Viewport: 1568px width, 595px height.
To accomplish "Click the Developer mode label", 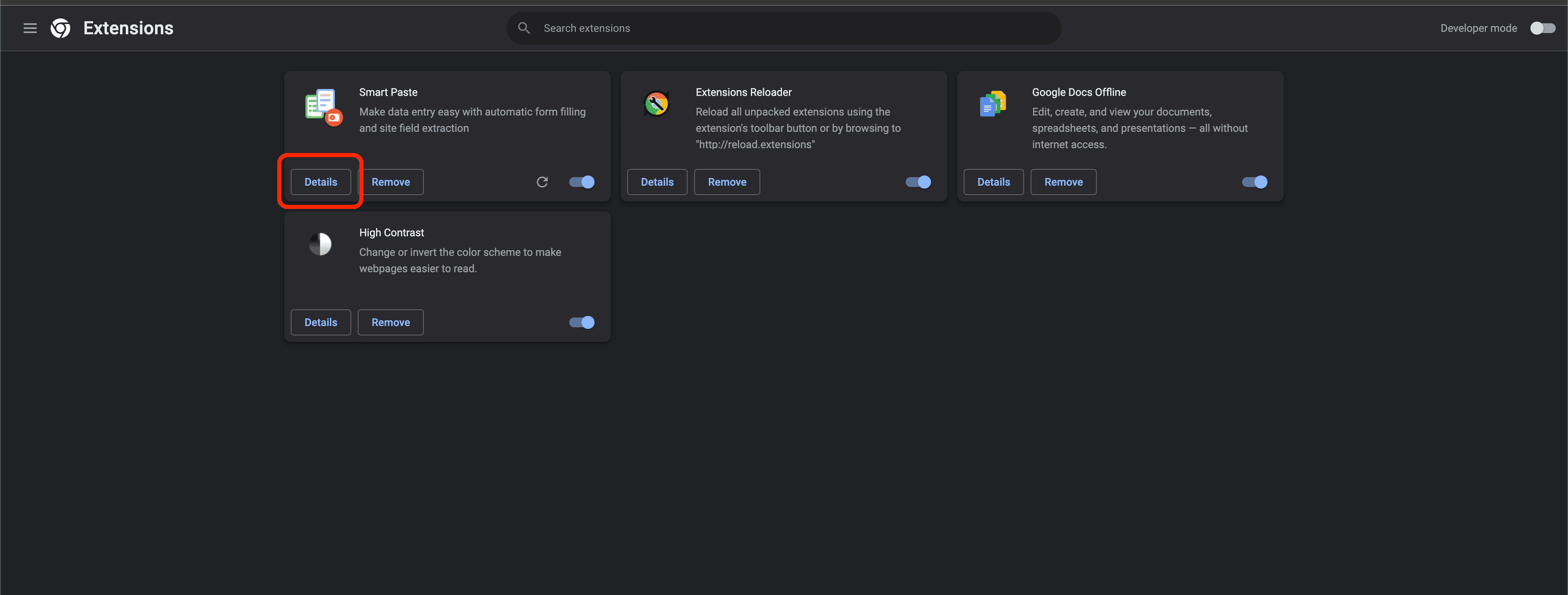I will click(x=1479, y=28).
